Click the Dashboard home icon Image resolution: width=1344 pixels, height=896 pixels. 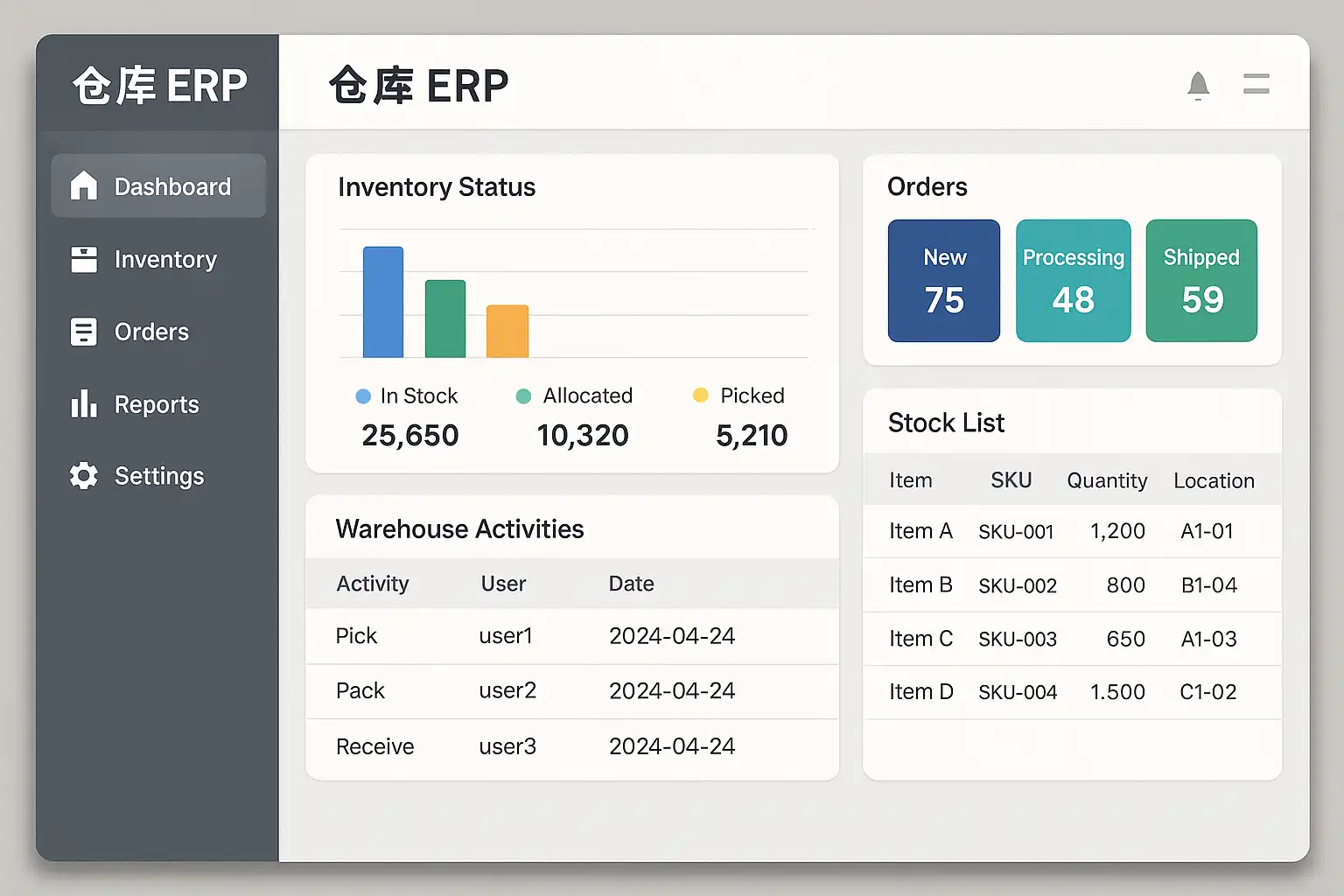point(84,185)
